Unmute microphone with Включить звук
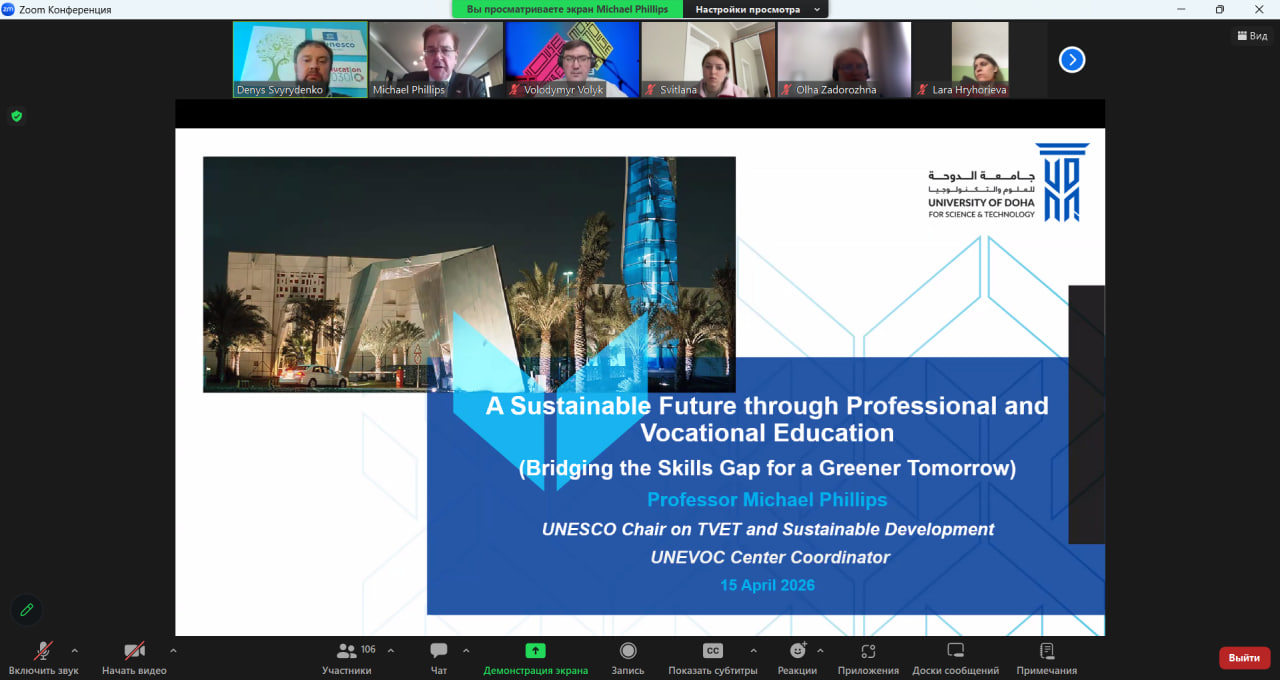Image resolution: width=1280 pixels, height=680 pixels. coord(43,651)
